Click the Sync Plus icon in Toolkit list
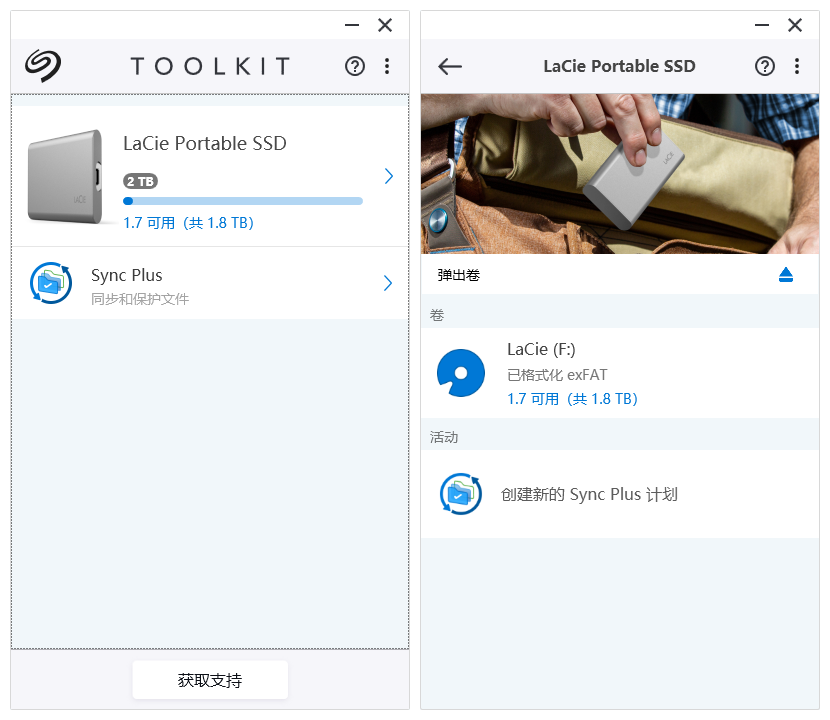 coord(51,283)
